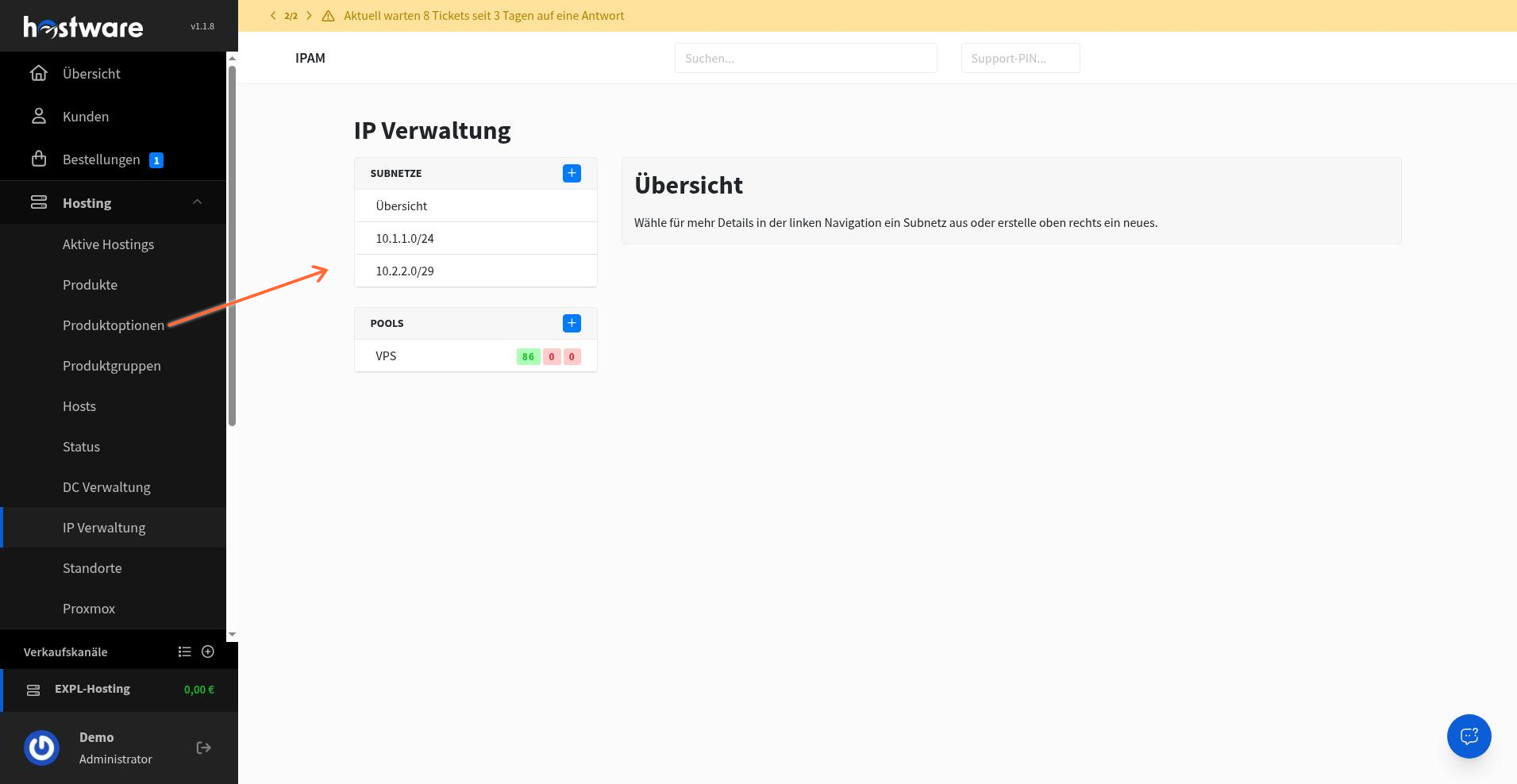This screenshot has width=1517, height=784.
Task: Select IP Verwaltung in the sidebar
Action: 113,528
